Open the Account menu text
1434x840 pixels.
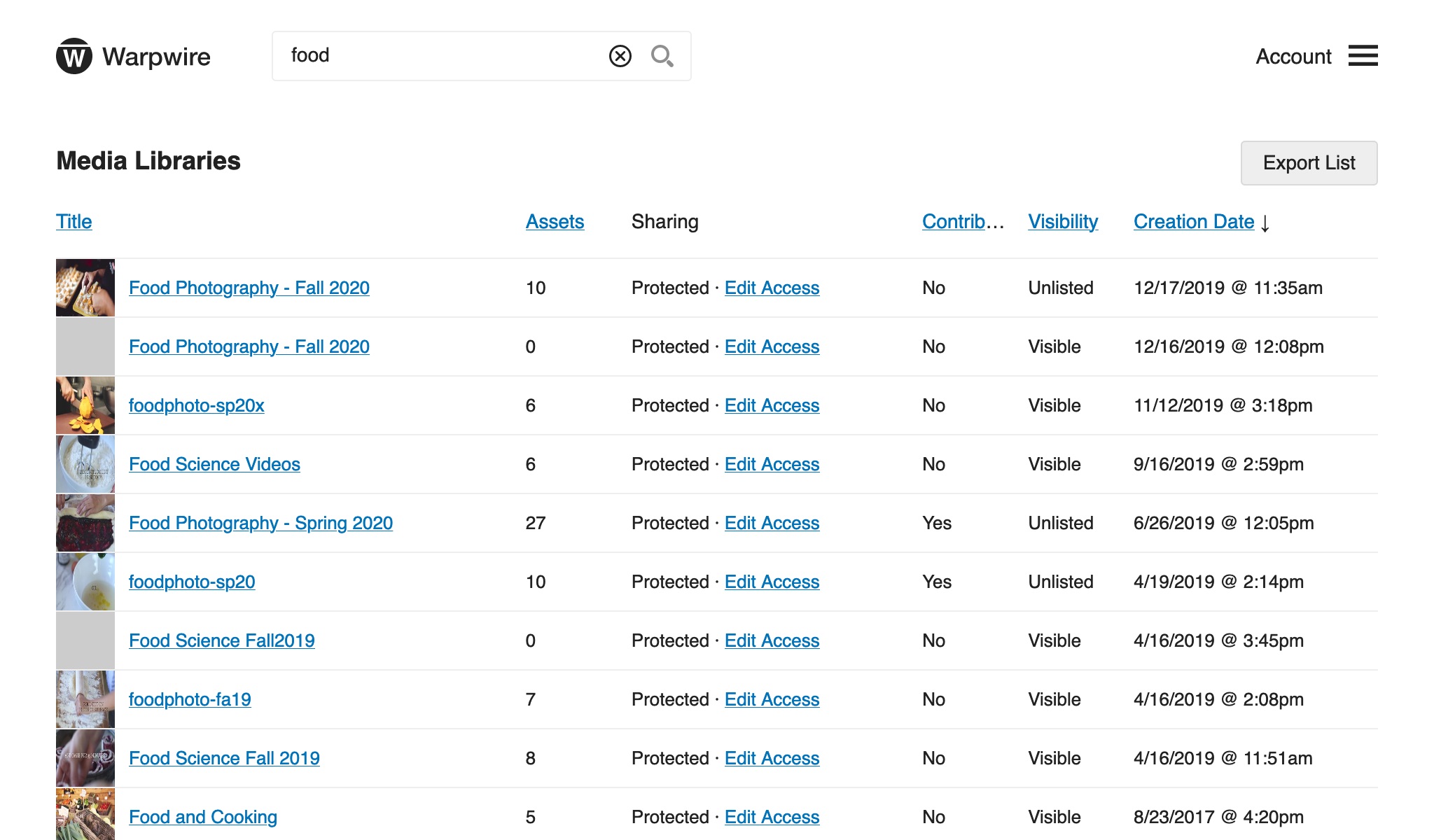pyautogui.click(x=1293, y=57)
